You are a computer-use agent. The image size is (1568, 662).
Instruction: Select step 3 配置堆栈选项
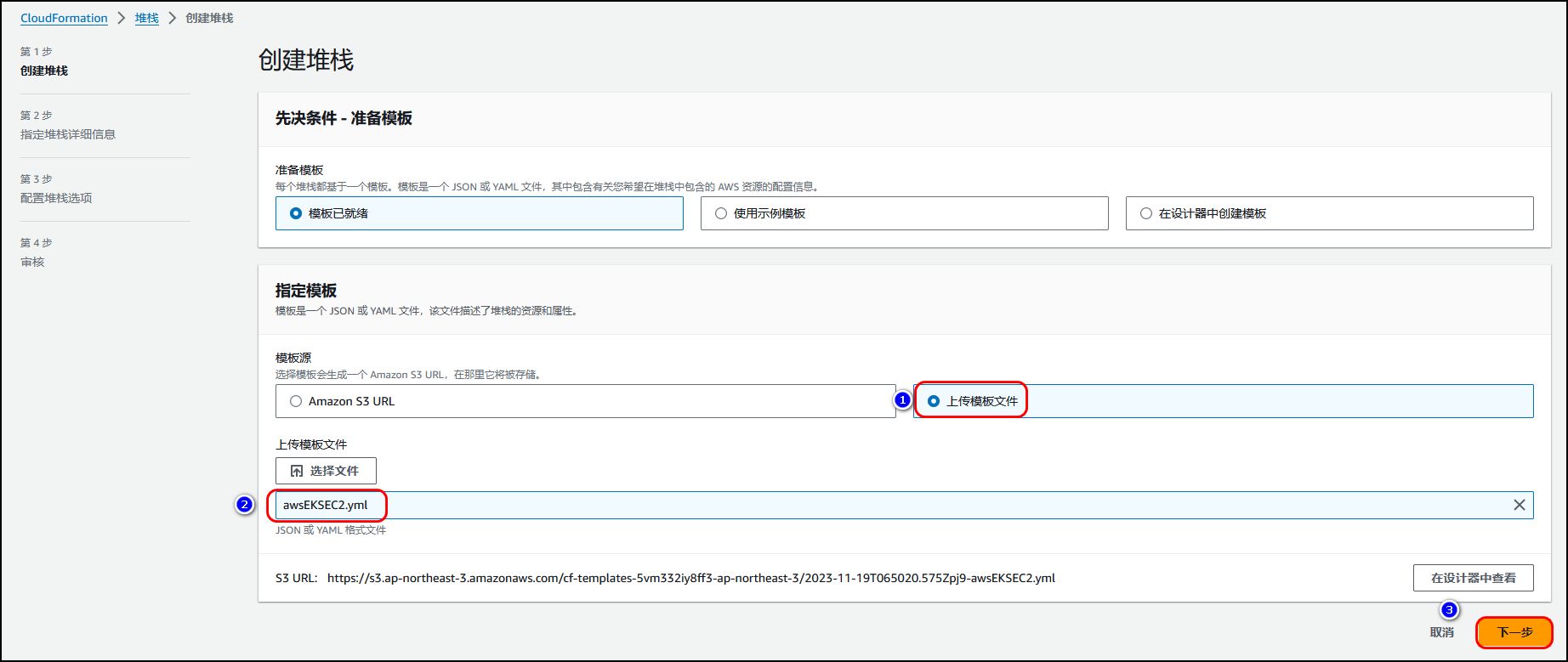tap(56, 198)
